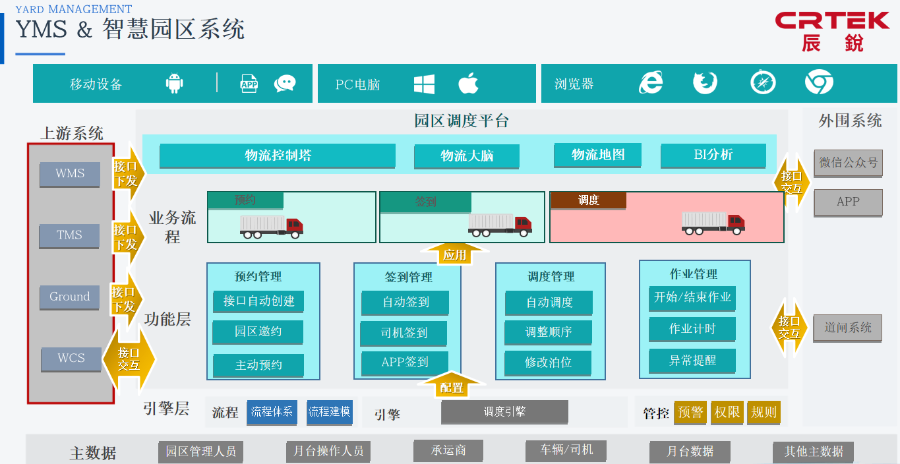
Task: Click the APP file icon
Action: 249,83
